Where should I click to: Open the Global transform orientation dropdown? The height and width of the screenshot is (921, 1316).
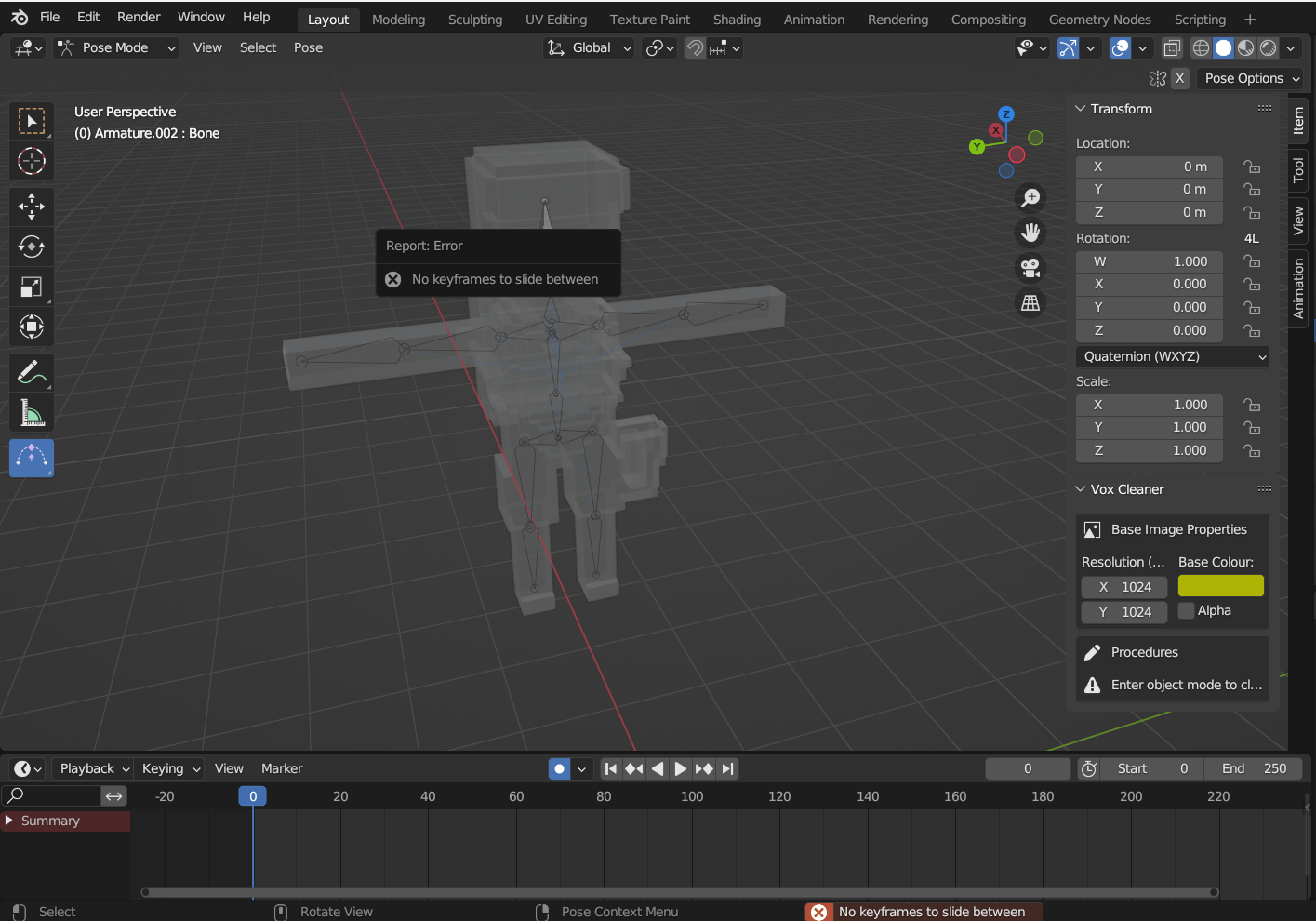588,47
